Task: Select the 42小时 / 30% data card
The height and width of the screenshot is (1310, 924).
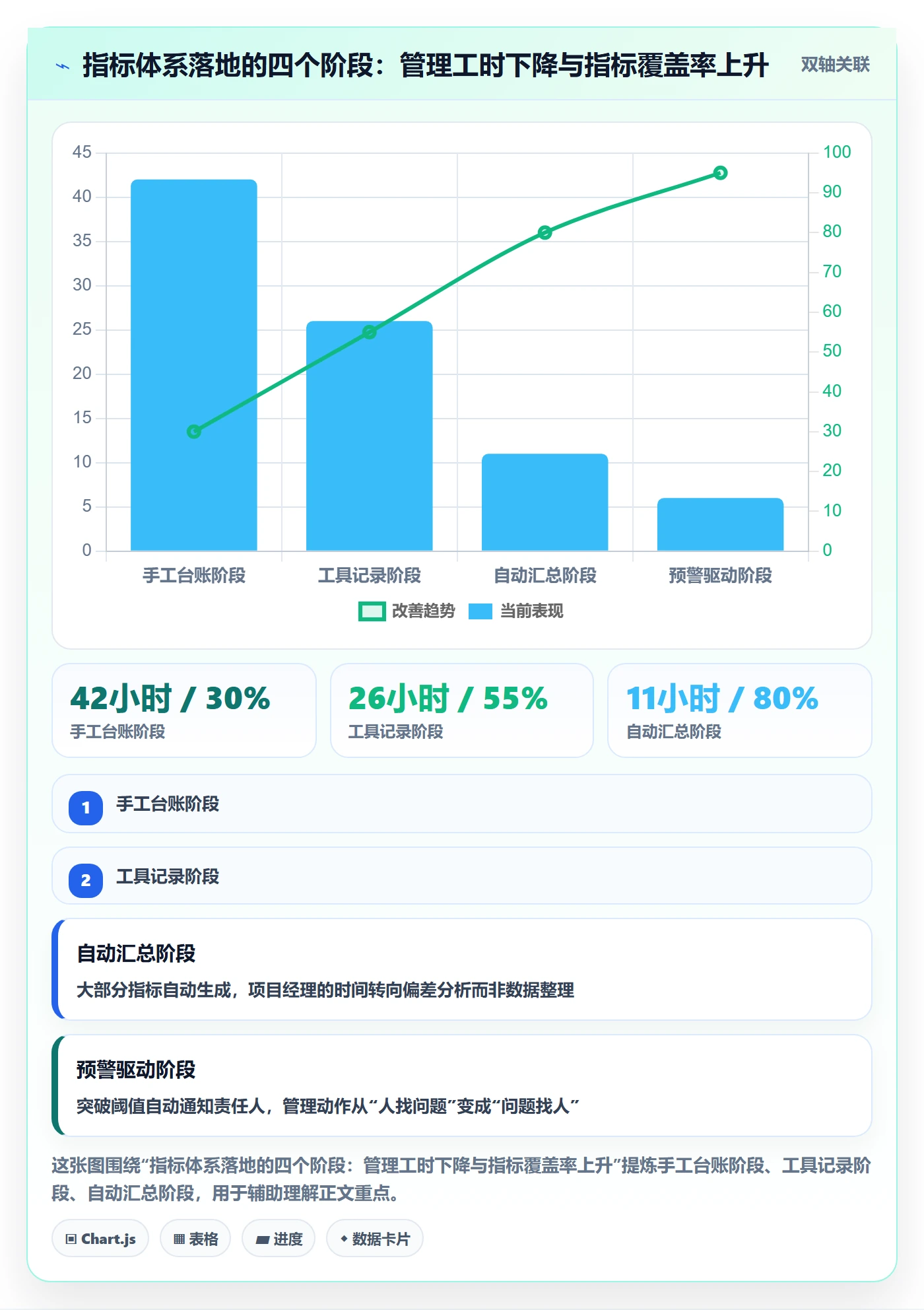Action: coord(184,710)
